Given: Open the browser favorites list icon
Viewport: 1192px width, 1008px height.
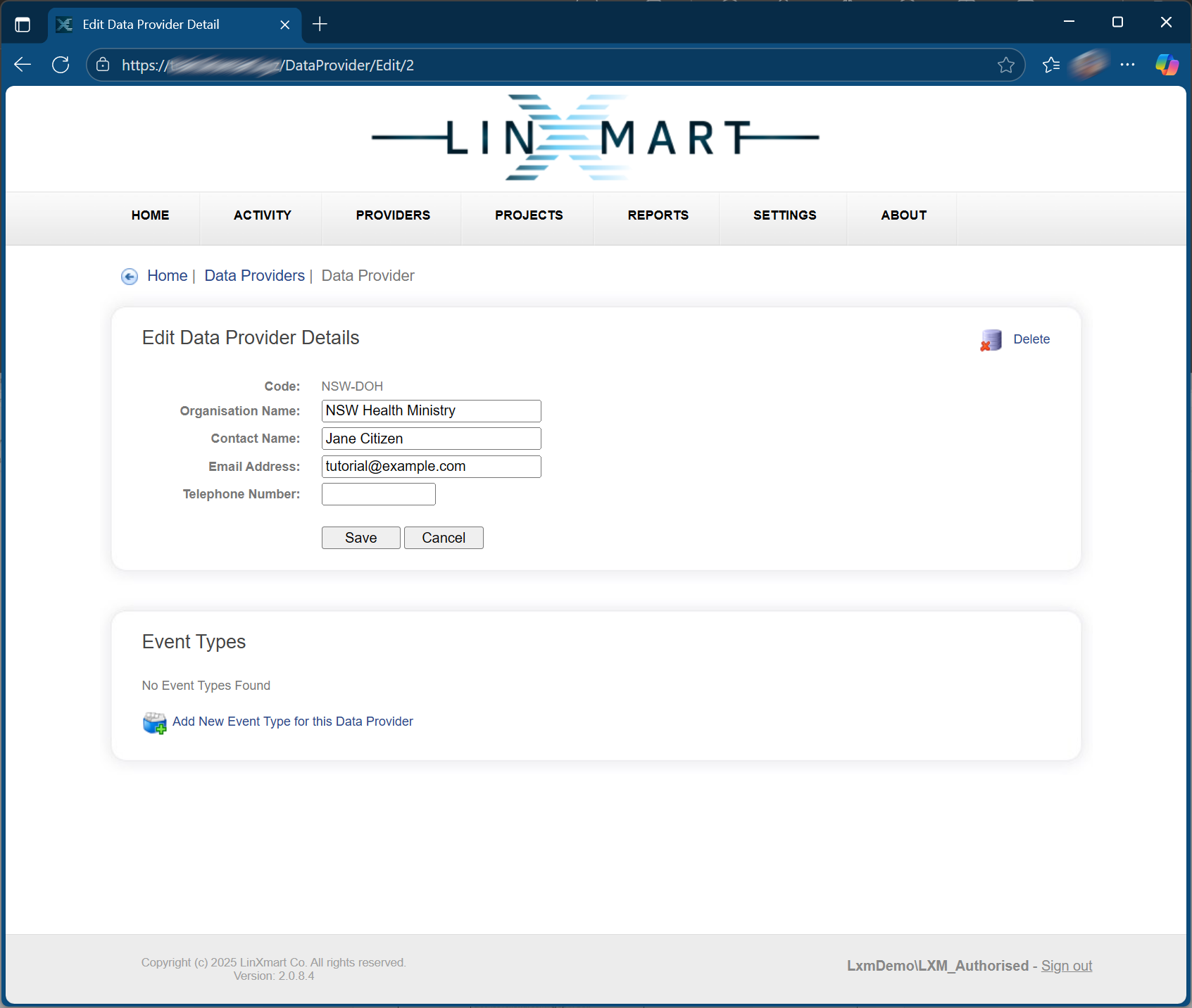Looking at the screenshot, I should 1050,65.
